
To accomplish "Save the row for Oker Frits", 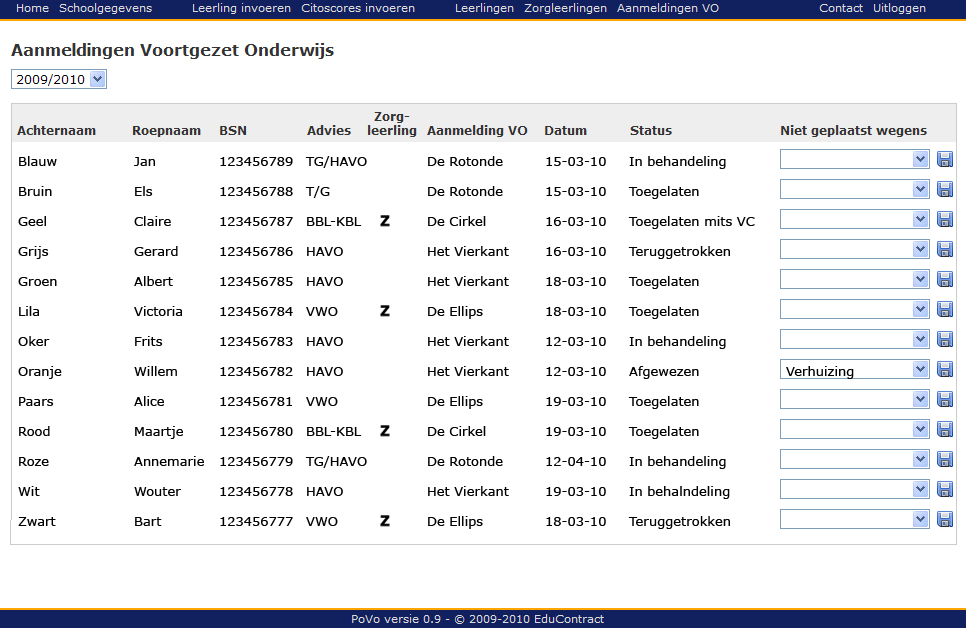I will tap(944, 340).
